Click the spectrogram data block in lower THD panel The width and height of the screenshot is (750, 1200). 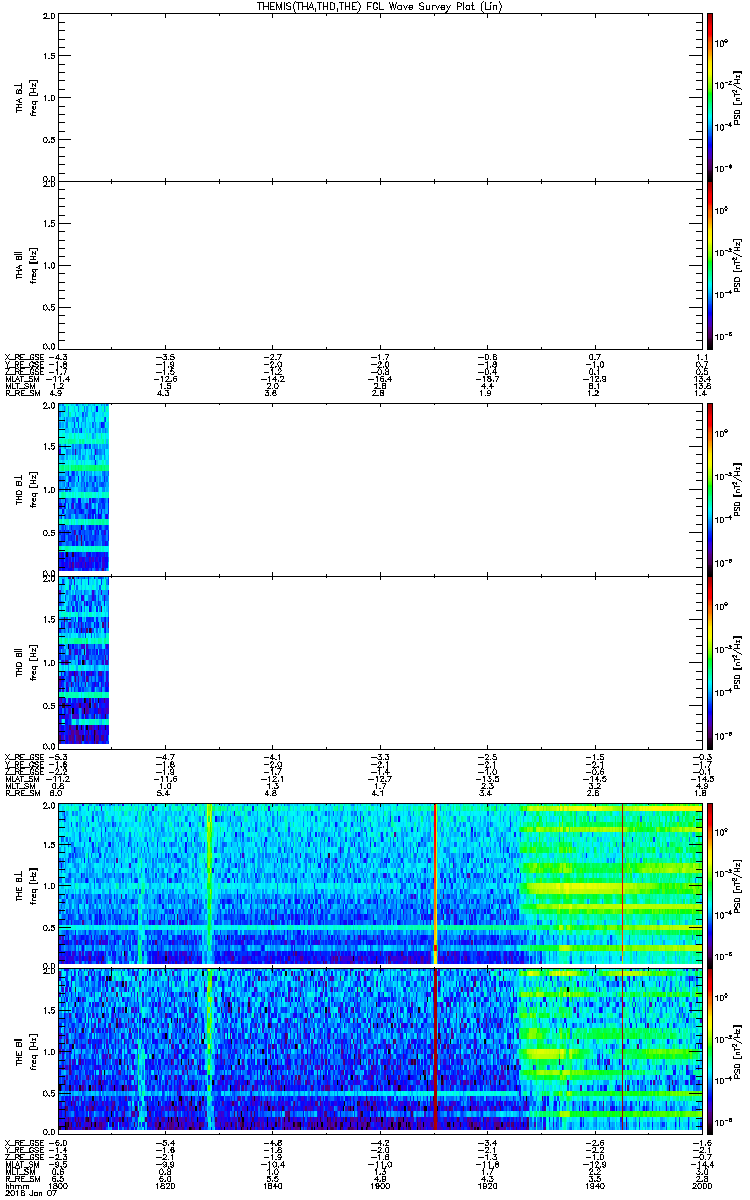click(83, 660)
